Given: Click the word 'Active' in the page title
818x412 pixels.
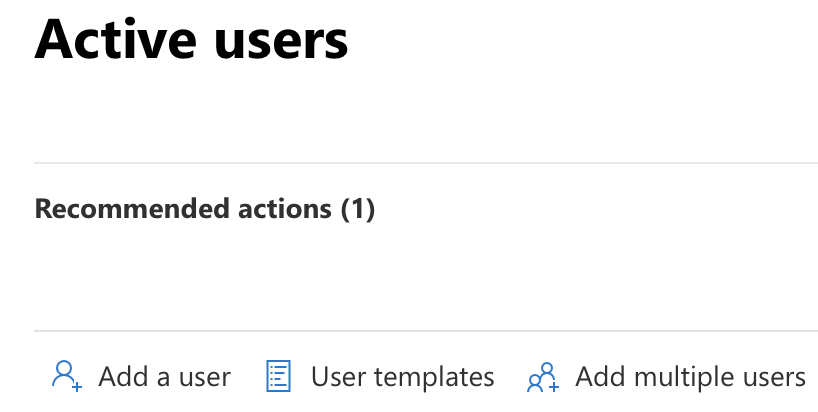Looking at the screenshot, I should [115, 40].
